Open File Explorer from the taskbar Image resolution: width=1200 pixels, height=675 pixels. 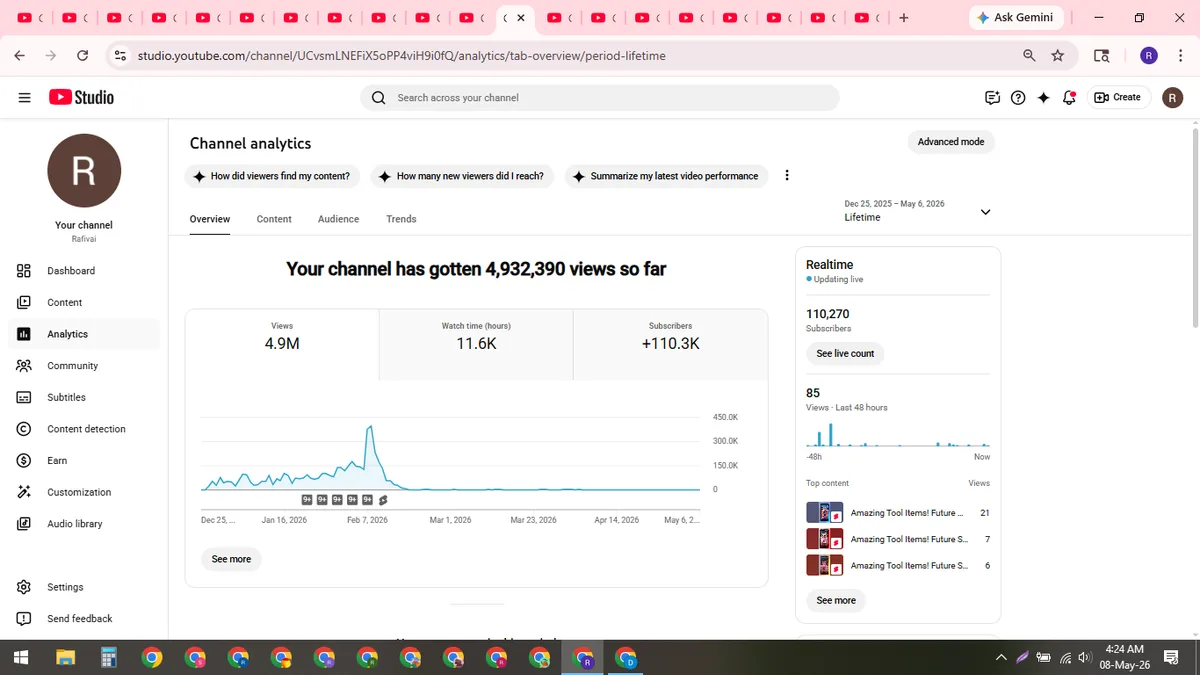[x=65, y=657]
